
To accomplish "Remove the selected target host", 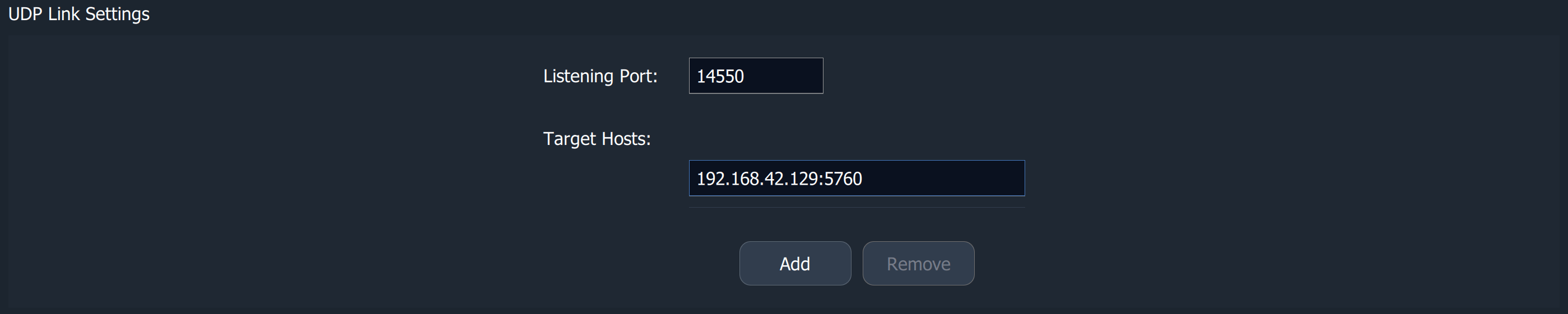I will point(918,264).
